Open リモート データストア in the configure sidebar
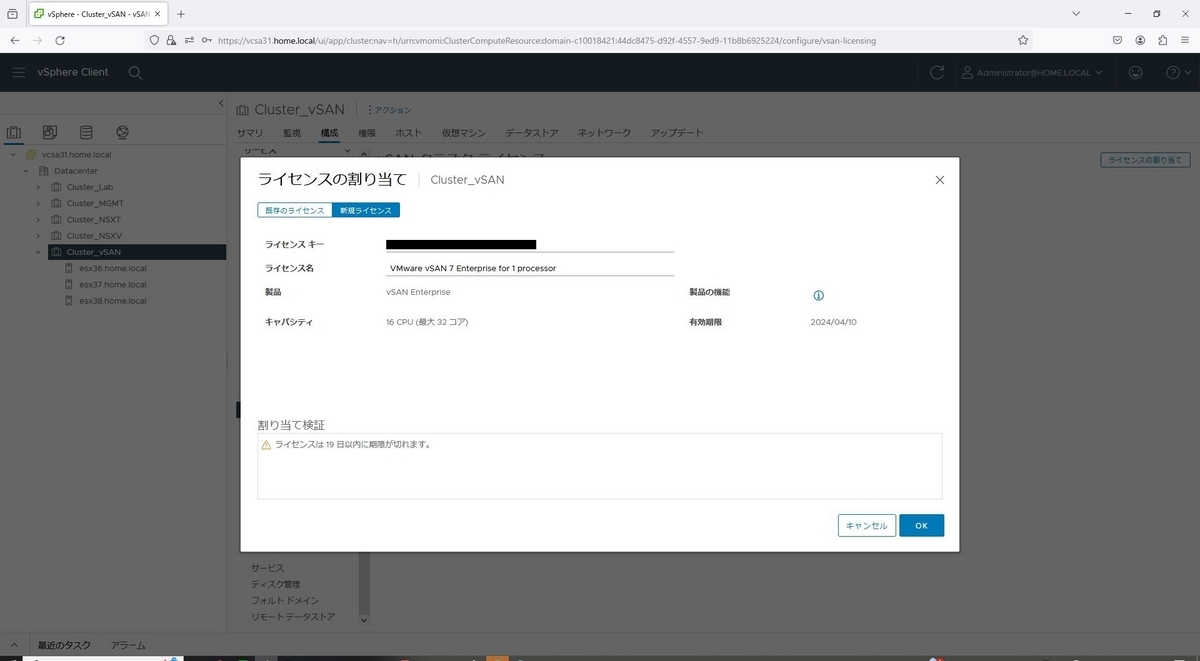 click(293, 617)
